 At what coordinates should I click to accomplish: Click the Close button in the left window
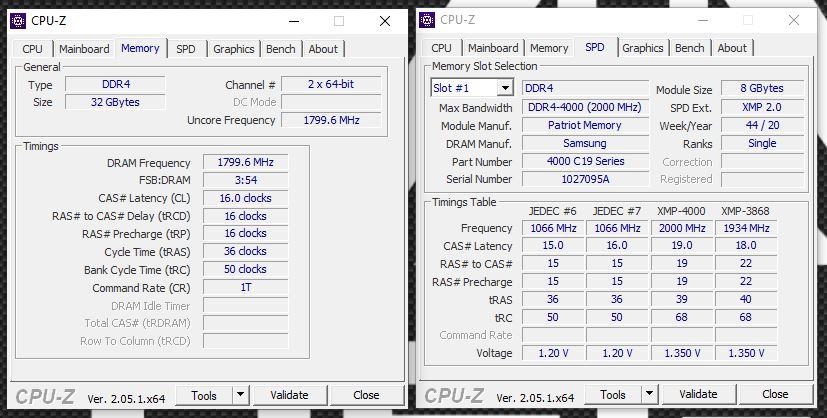pyautogui.click(x=367, y=395)
